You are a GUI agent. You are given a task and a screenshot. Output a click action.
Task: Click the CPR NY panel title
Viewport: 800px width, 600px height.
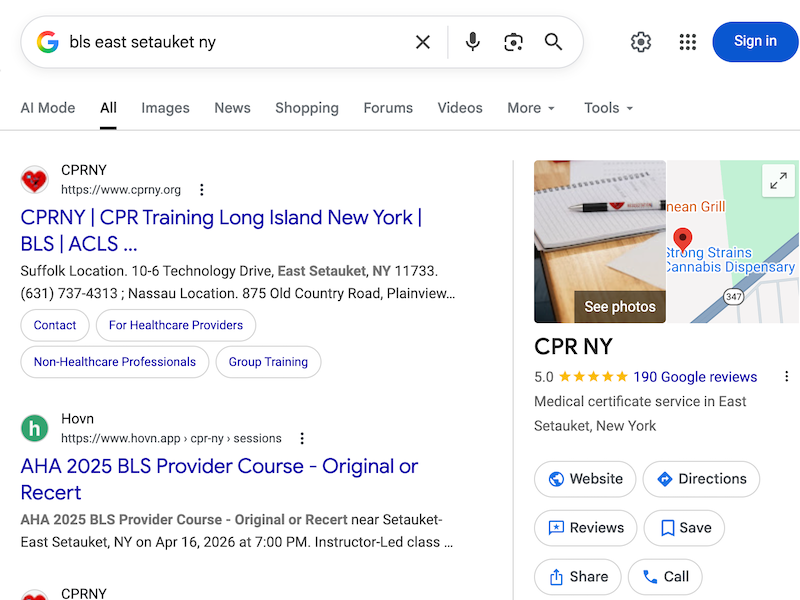click(573, 346)
